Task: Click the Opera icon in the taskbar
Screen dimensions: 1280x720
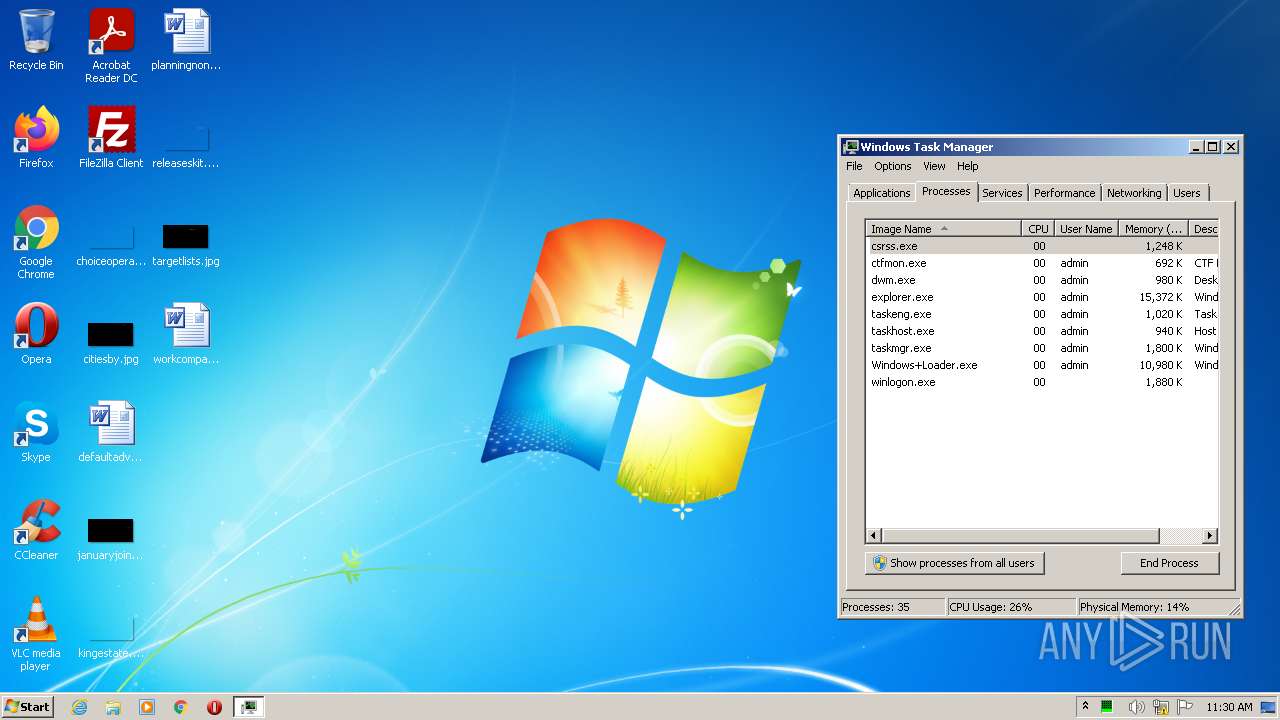Action: [x=214, y=707]
